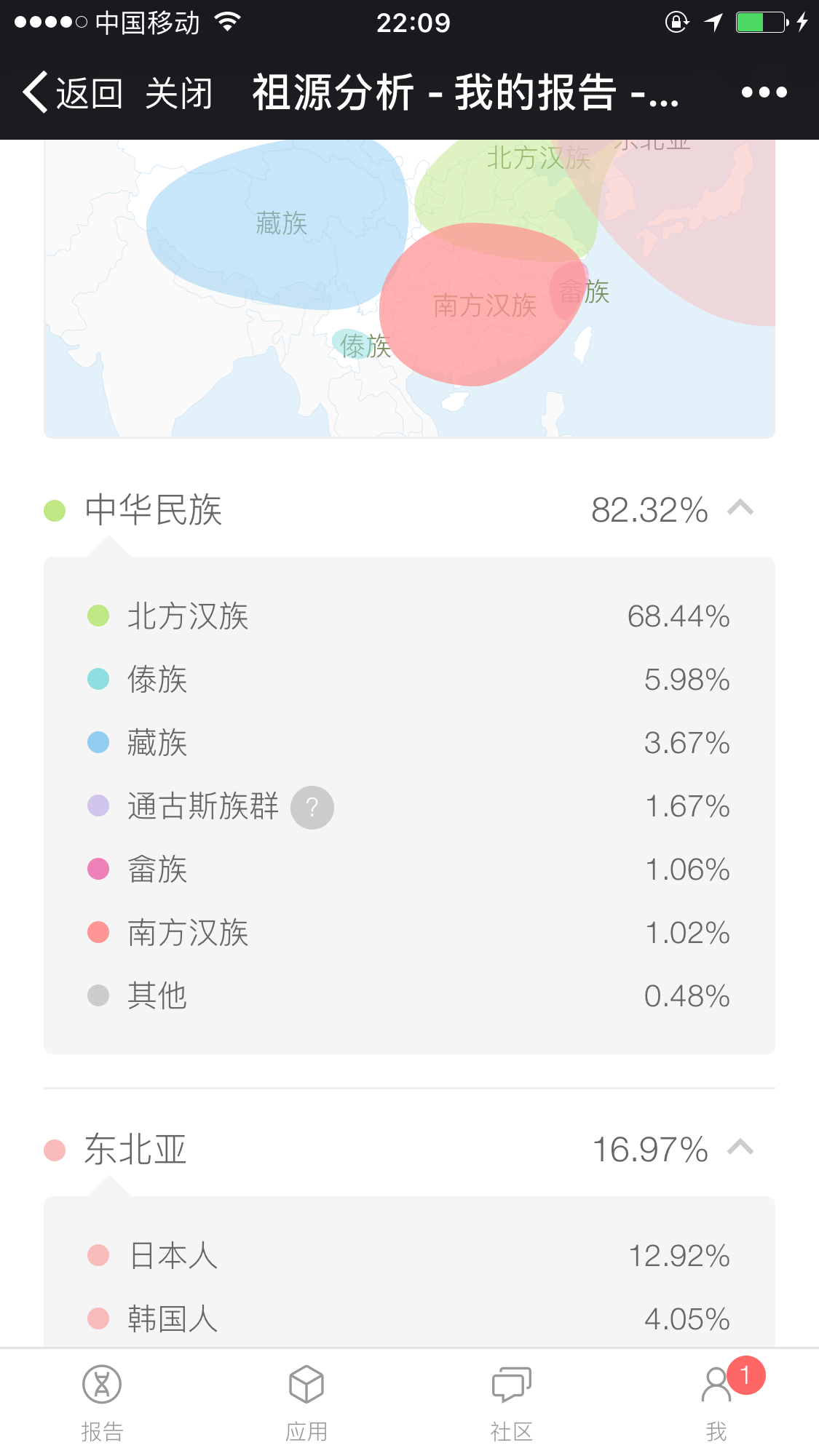Tap the green 北方汉族 color dot
Screen dimensions: 819x1456
pyautogui.click(x=98, y=616)
